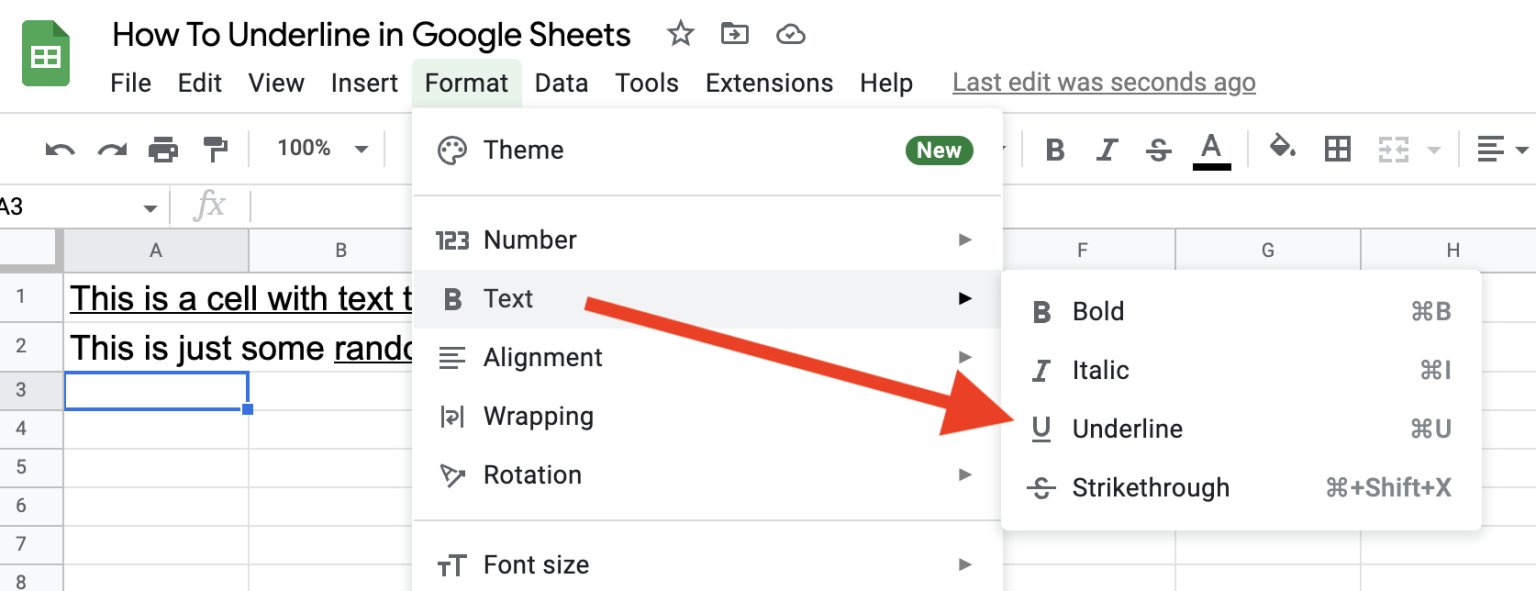This screenshot has width=1536, height=591.
Task: Click the Move to folder icon
Action: 735,33
